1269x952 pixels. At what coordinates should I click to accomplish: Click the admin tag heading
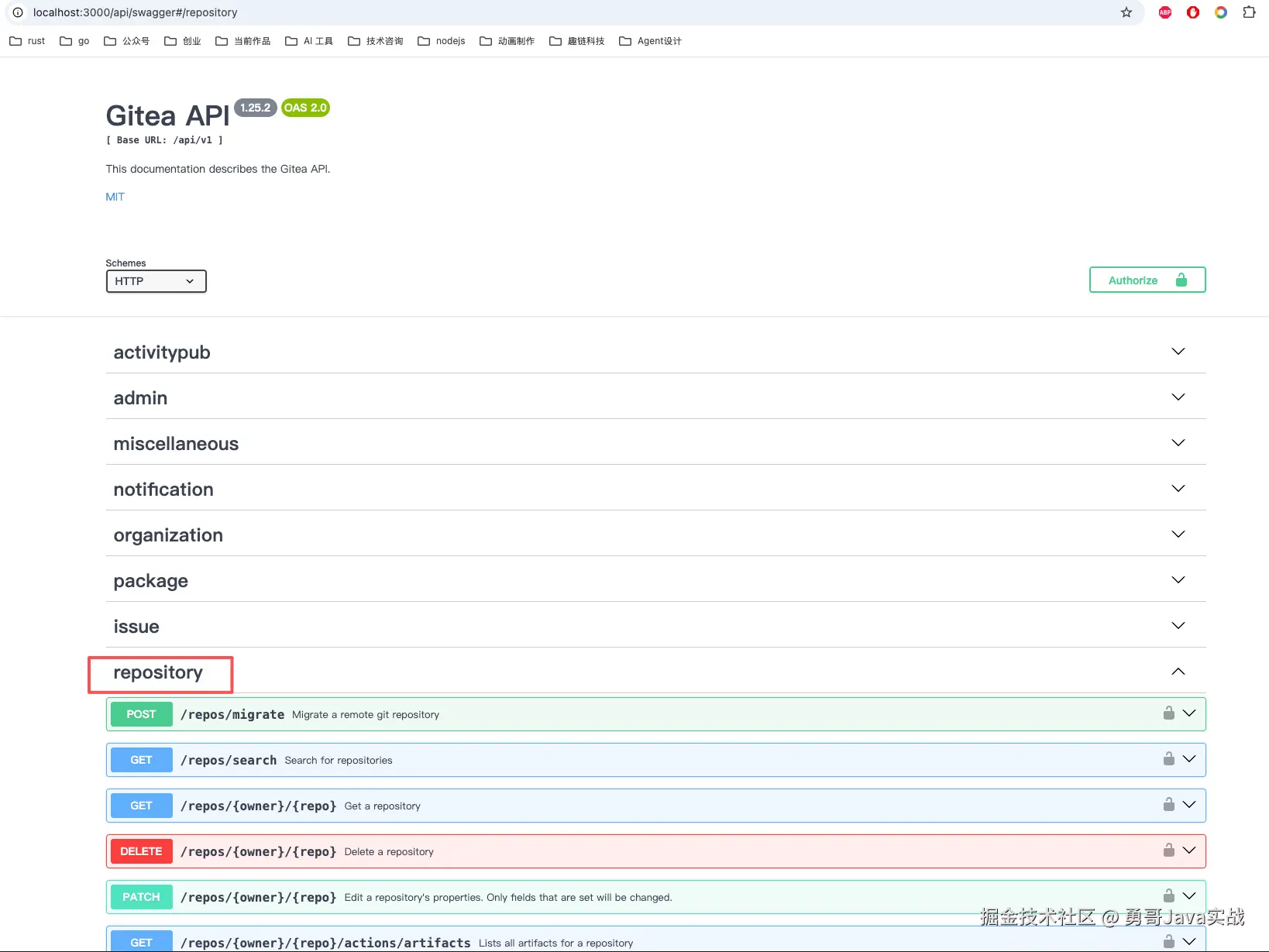[x=140, y=398]
